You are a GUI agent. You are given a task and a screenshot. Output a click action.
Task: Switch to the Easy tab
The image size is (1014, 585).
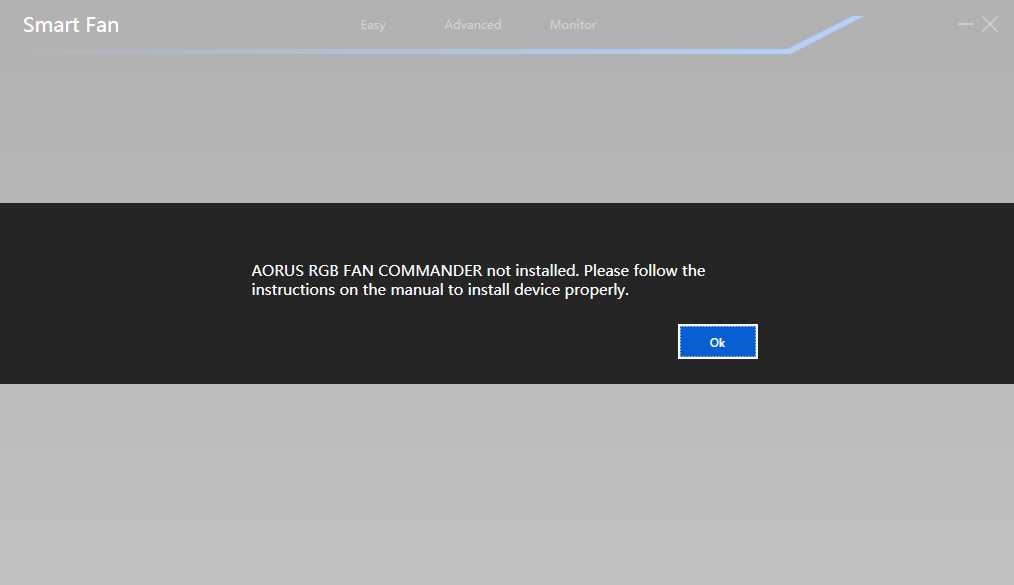372,25
